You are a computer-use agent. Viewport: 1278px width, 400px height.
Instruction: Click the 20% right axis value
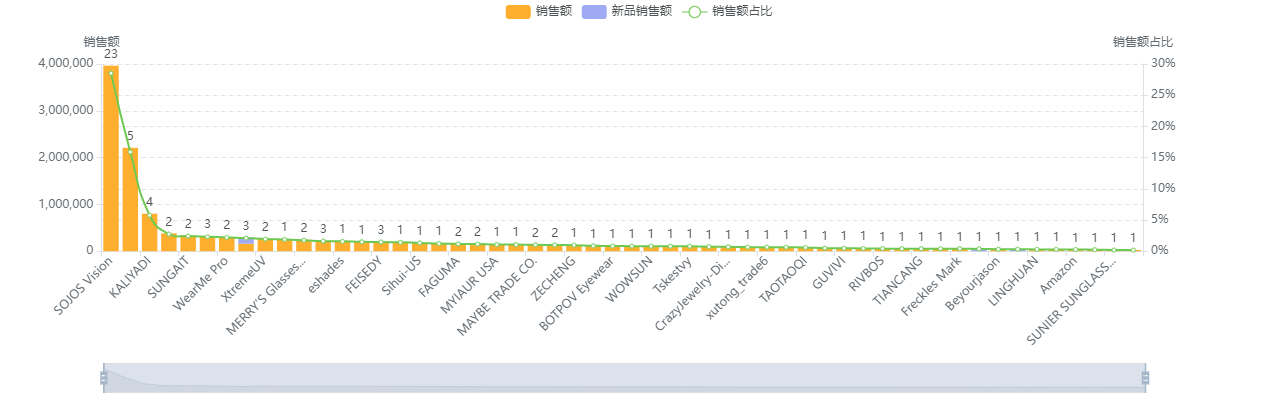pyautogui.click(x=1163, y=126)
